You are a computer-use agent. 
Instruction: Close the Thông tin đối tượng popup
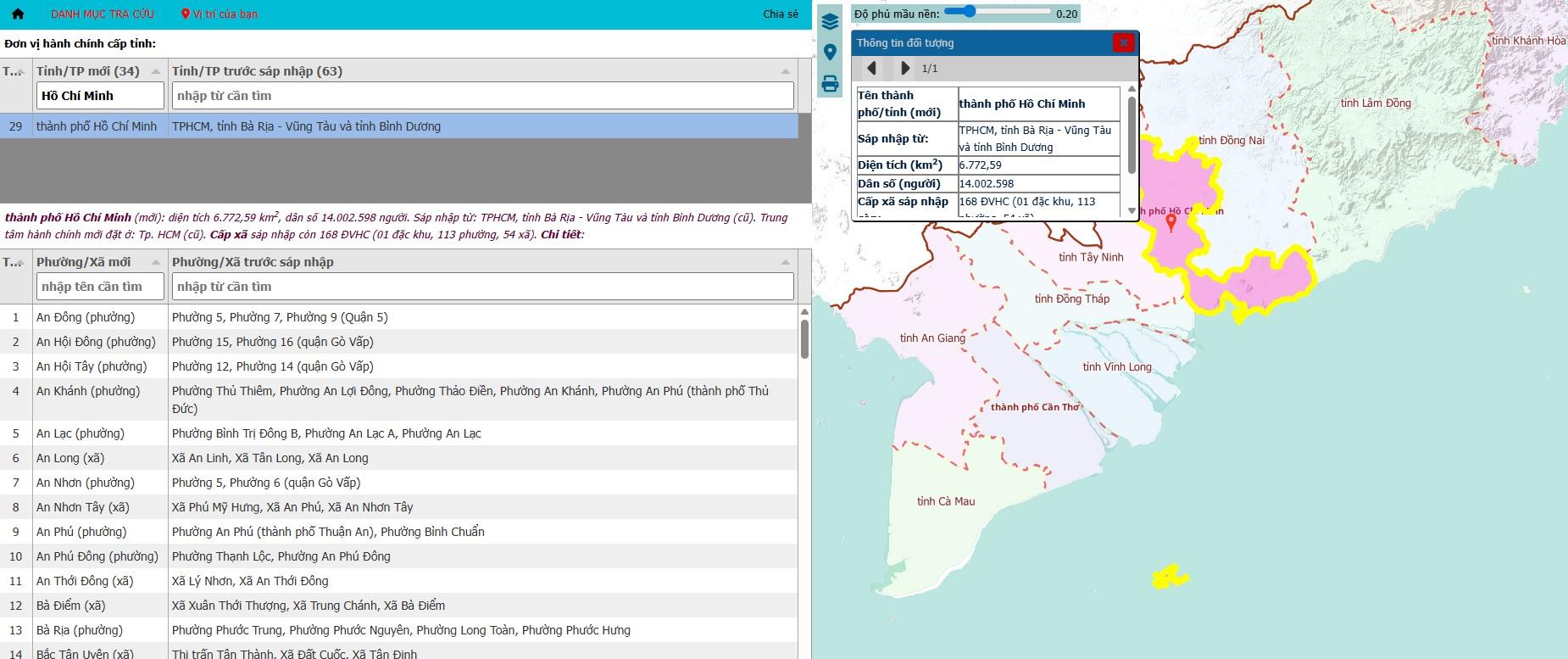pos(1123,42)
